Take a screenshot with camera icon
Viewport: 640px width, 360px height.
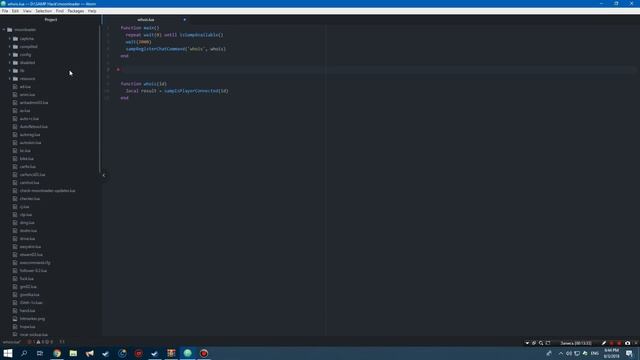pos(627,343)
